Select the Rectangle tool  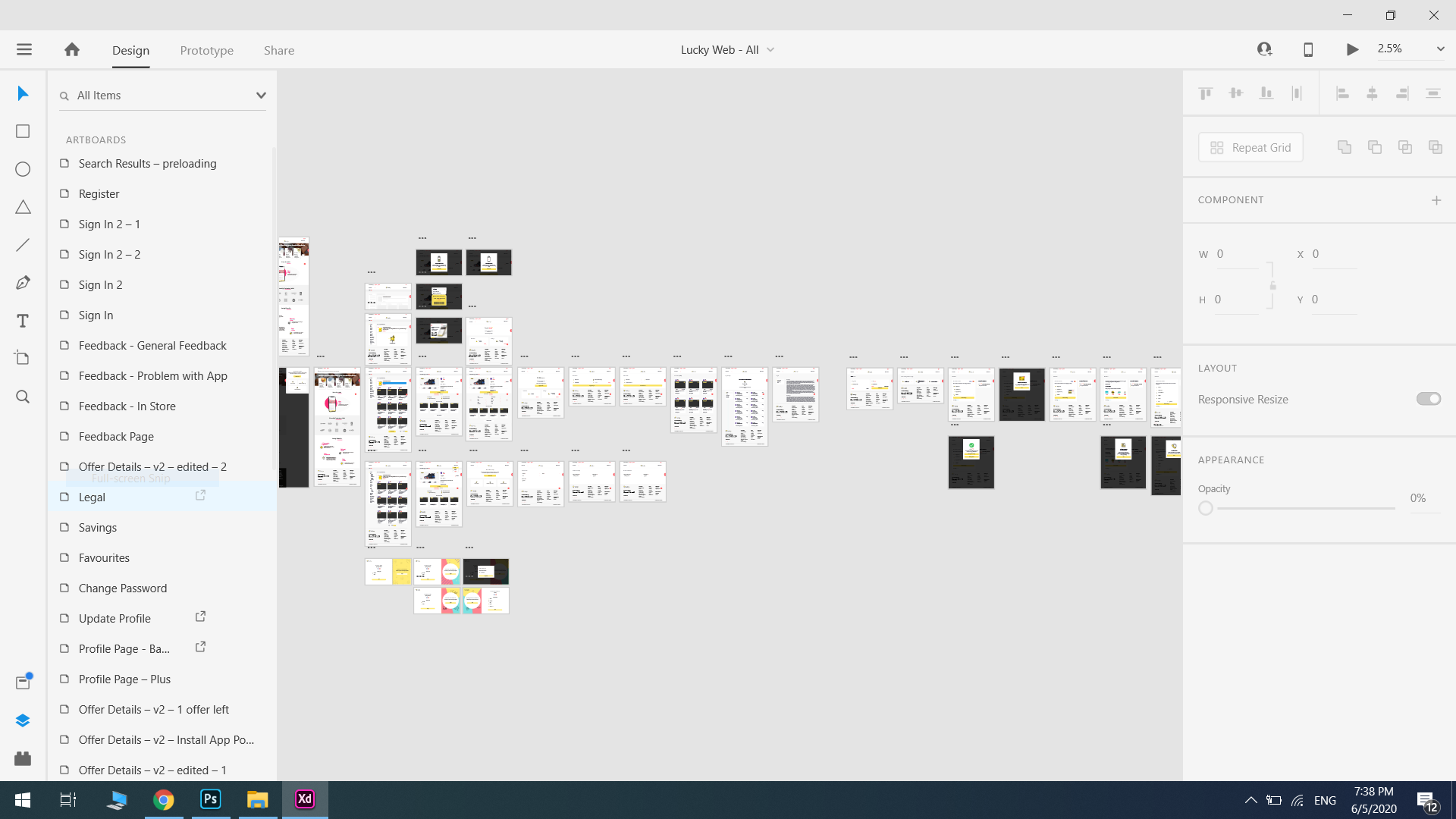[x=23, y=131]
